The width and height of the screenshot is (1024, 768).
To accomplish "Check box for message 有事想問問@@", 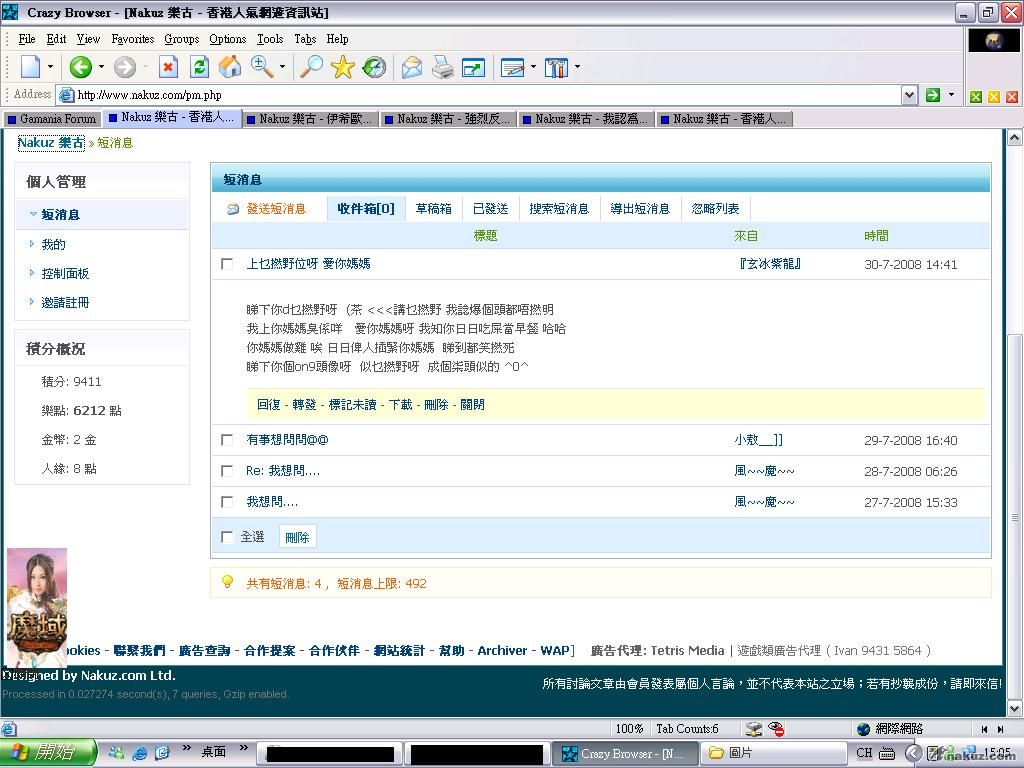I will click(x=227, y=440).
